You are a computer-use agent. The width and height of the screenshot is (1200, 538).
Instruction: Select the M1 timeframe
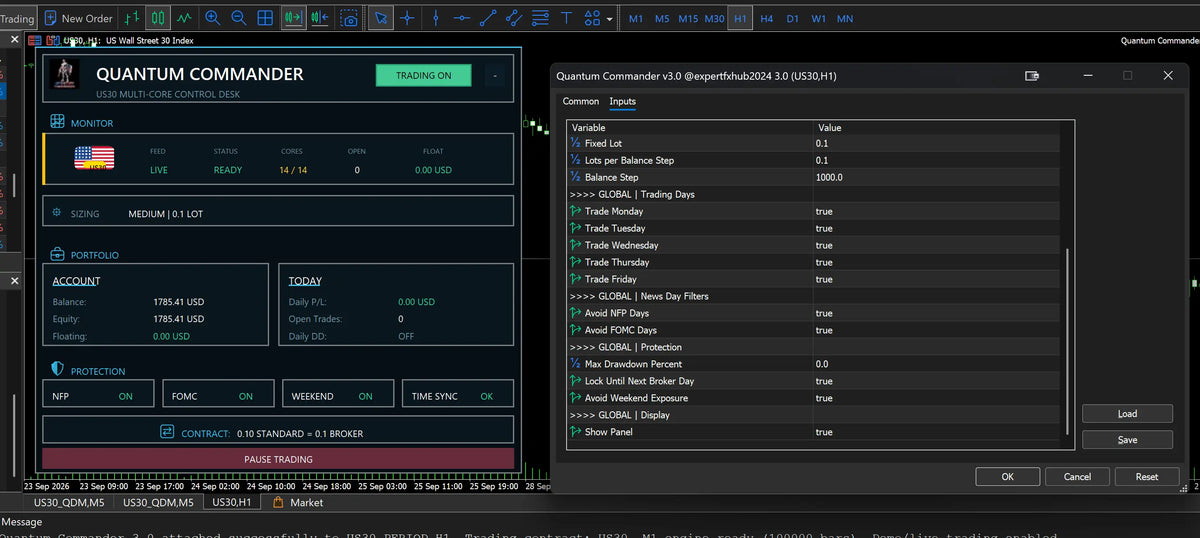point(637,18)
